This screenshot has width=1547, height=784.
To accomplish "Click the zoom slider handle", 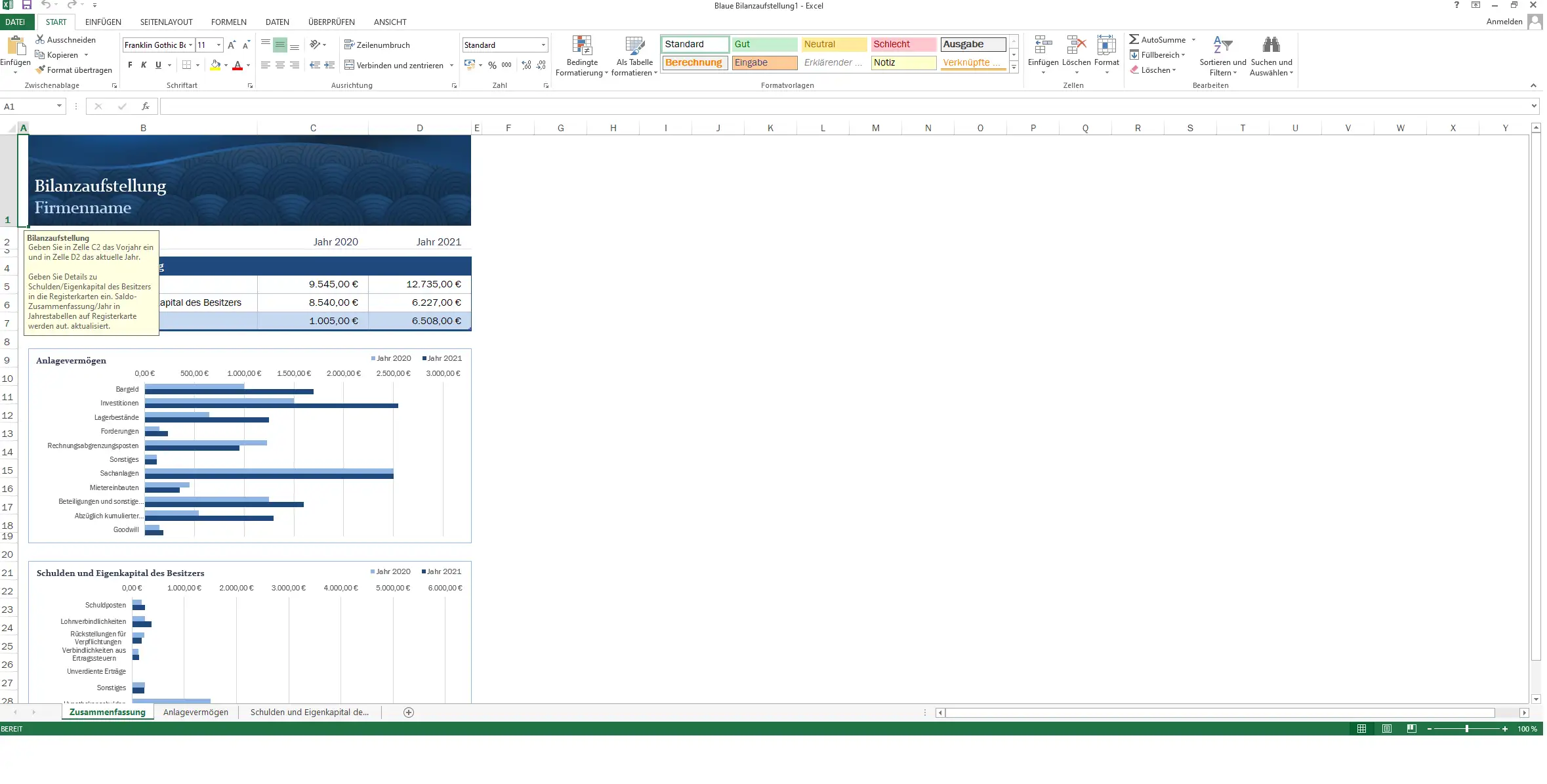I will [1466, 729].
